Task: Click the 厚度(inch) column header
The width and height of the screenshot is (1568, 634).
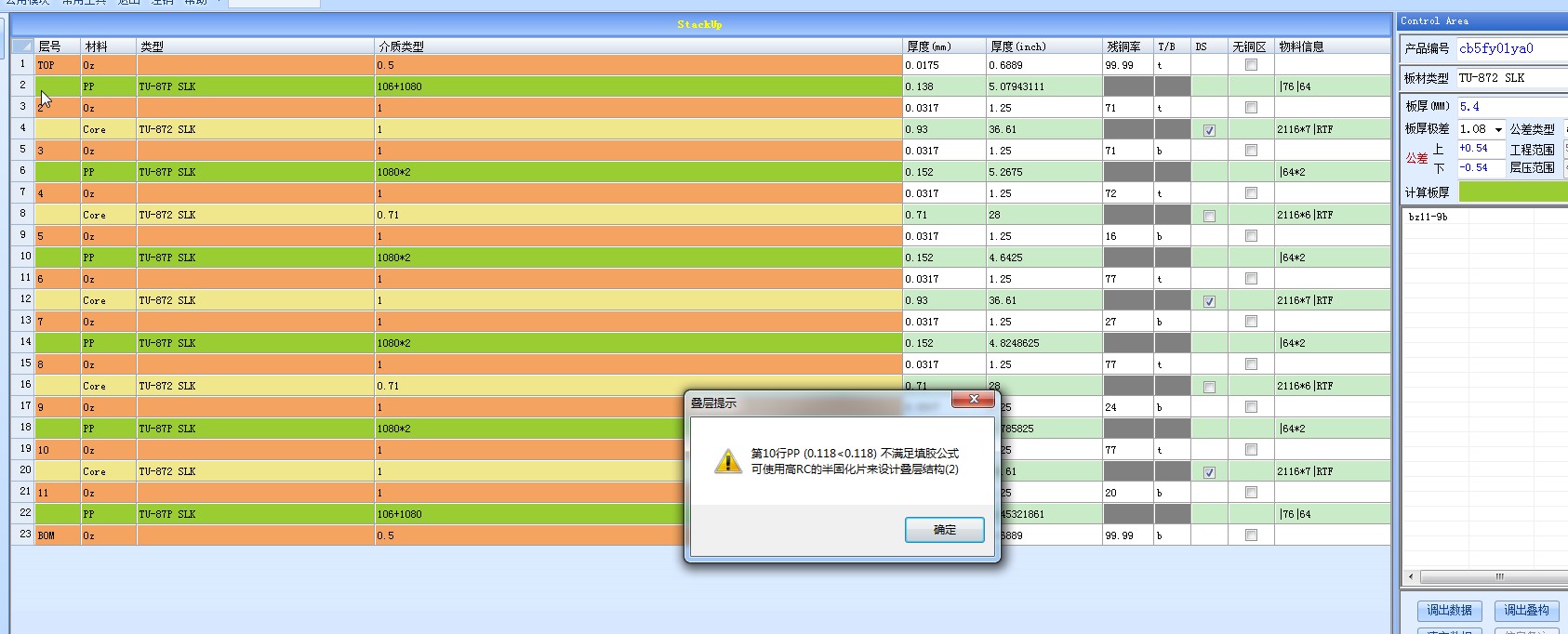Action: 1044,46
